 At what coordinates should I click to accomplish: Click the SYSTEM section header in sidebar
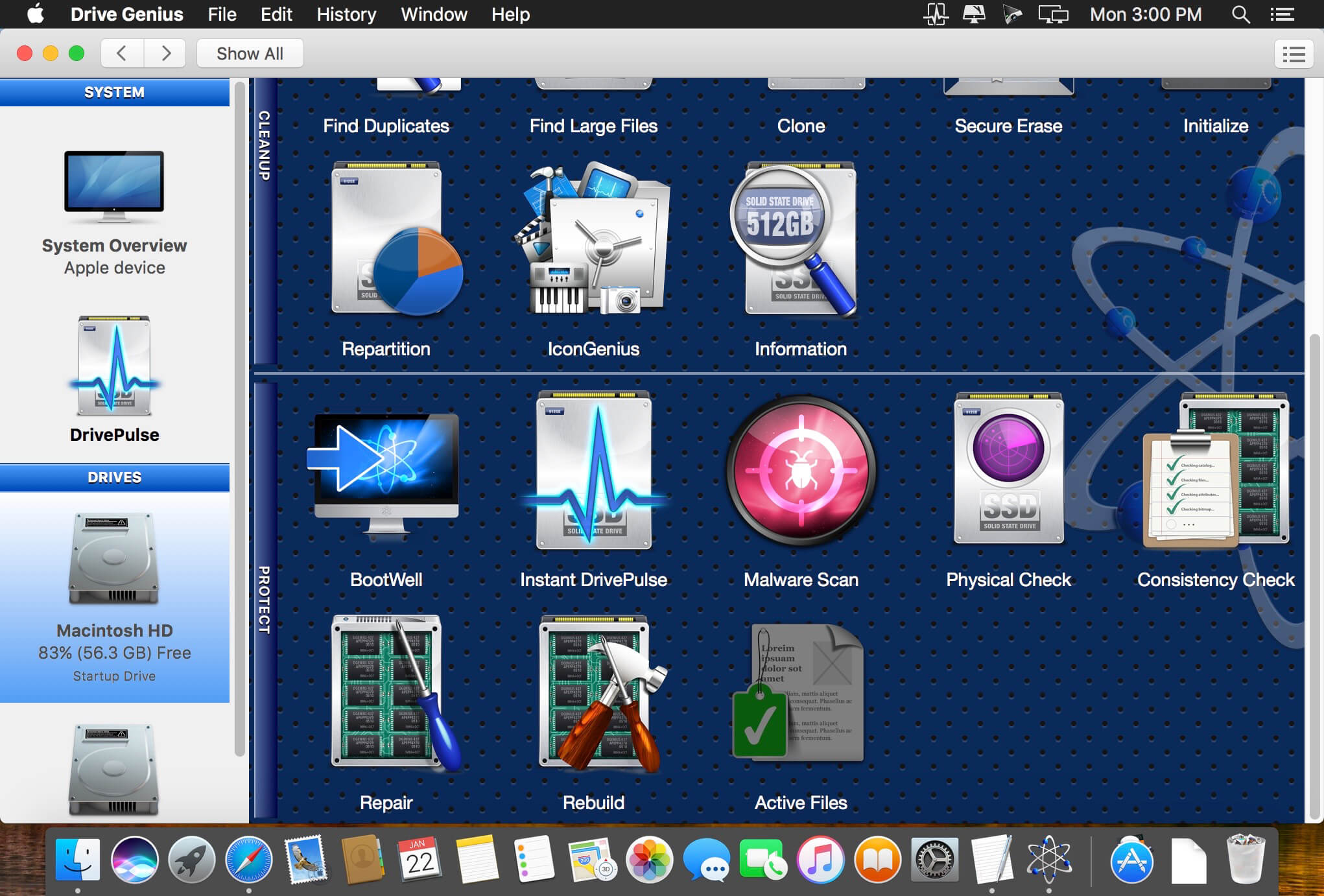coord(115,92)
